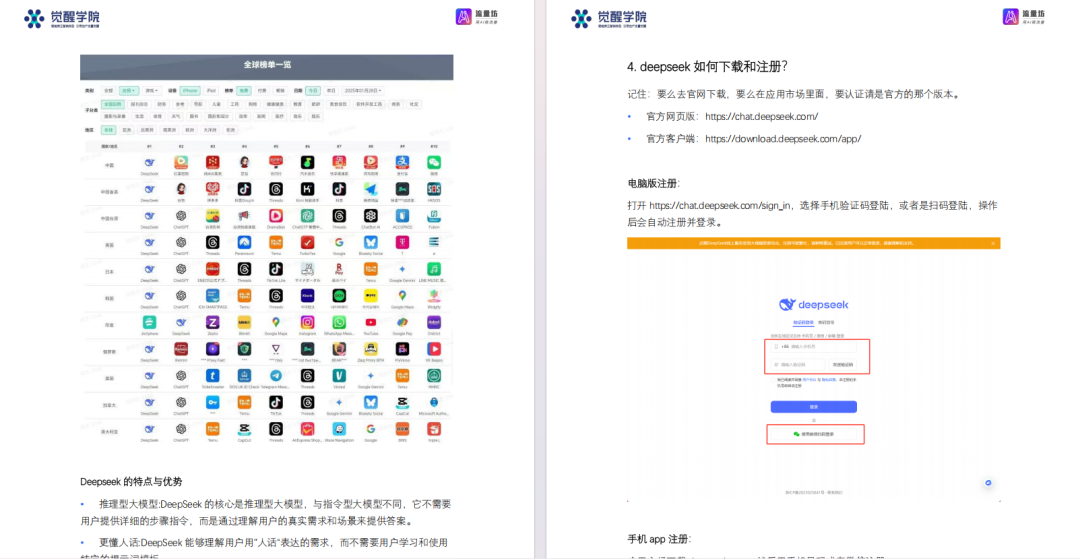This screenshot has height=559, width=1080.
Task: Click the 使用微信扫码登录 button
Action: coord(813,434)
